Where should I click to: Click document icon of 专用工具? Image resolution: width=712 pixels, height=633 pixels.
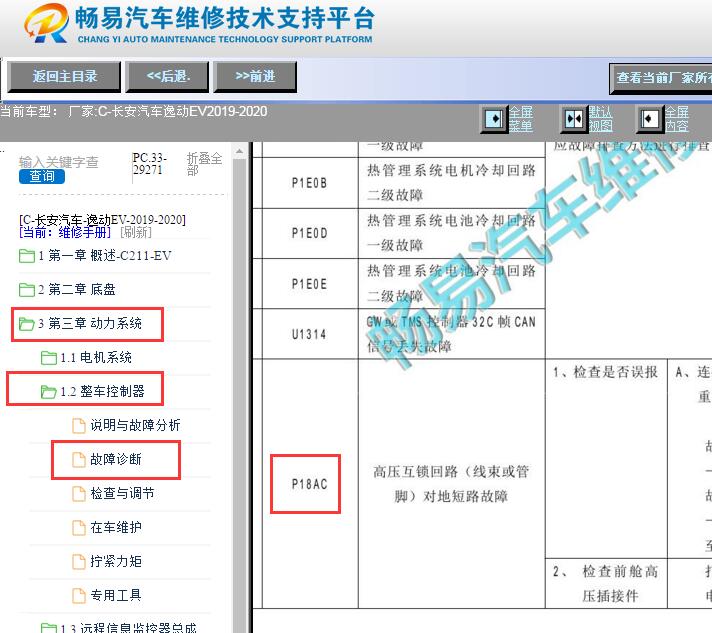click(x=79, y=596)
